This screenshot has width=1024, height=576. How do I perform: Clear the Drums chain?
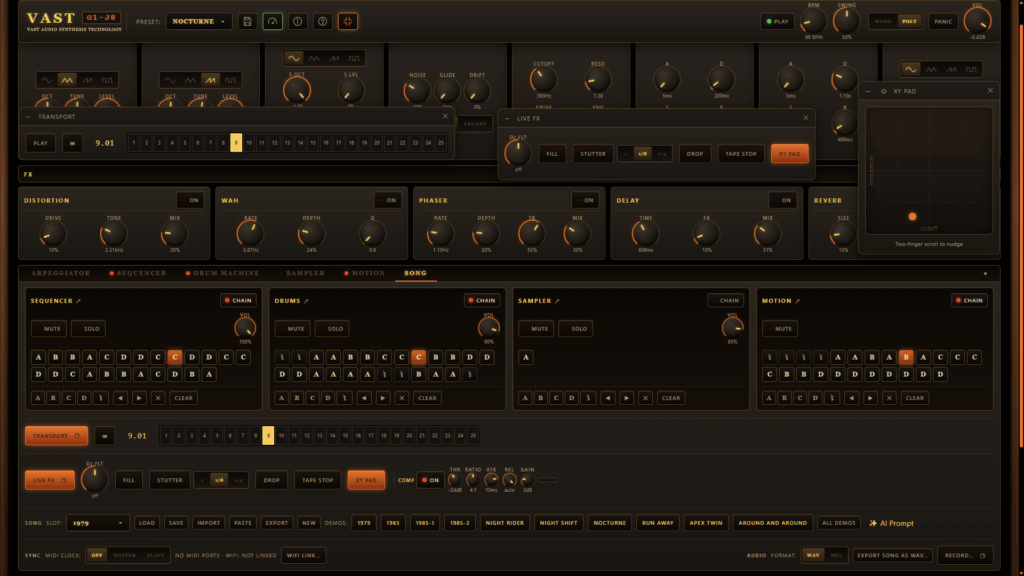click(427, 398)
